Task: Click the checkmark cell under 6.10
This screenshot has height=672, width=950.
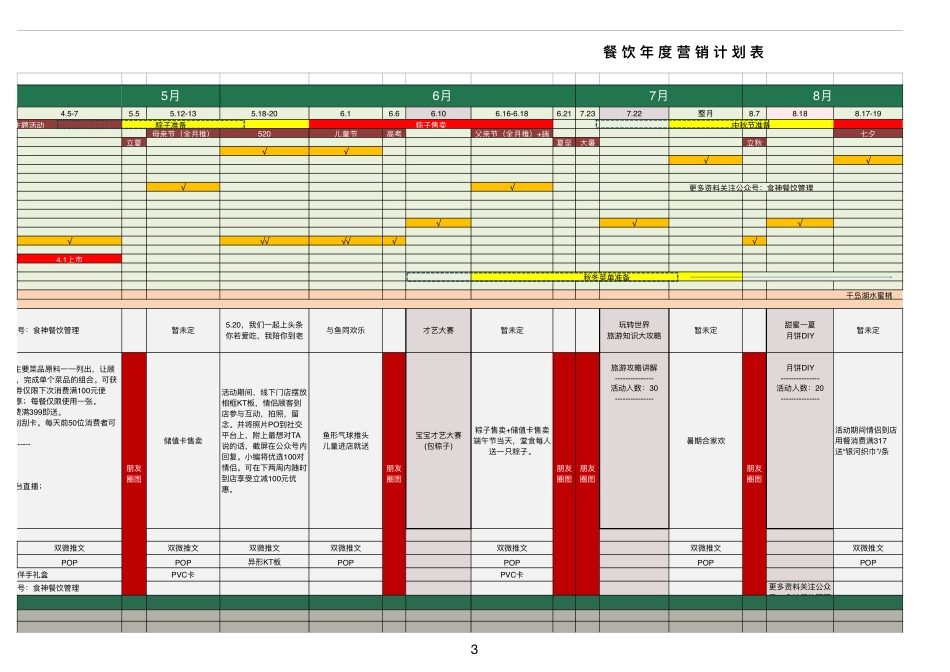Action: 438,223
